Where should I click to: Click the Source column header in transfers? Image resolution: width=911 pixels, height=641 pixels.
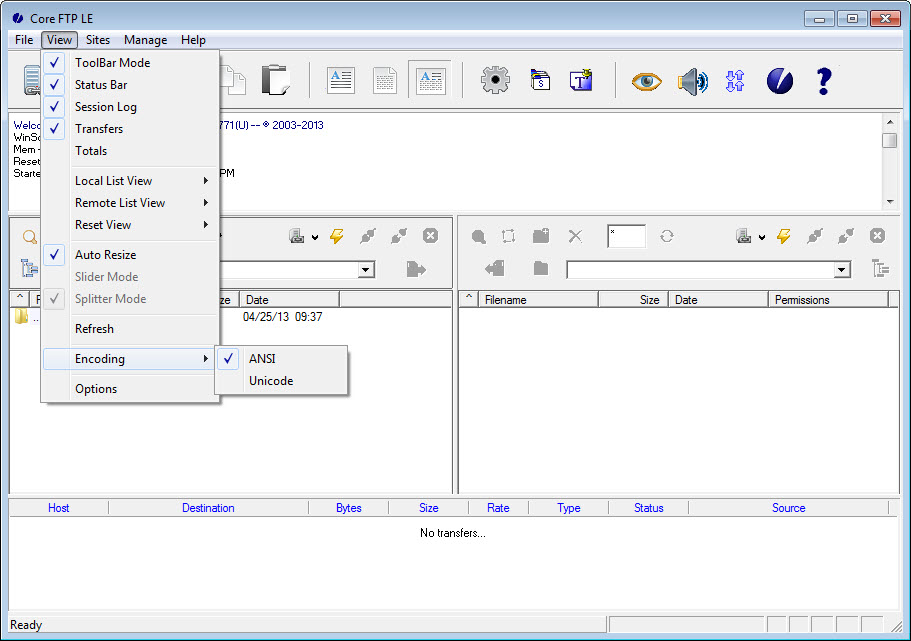click(788, 508)
